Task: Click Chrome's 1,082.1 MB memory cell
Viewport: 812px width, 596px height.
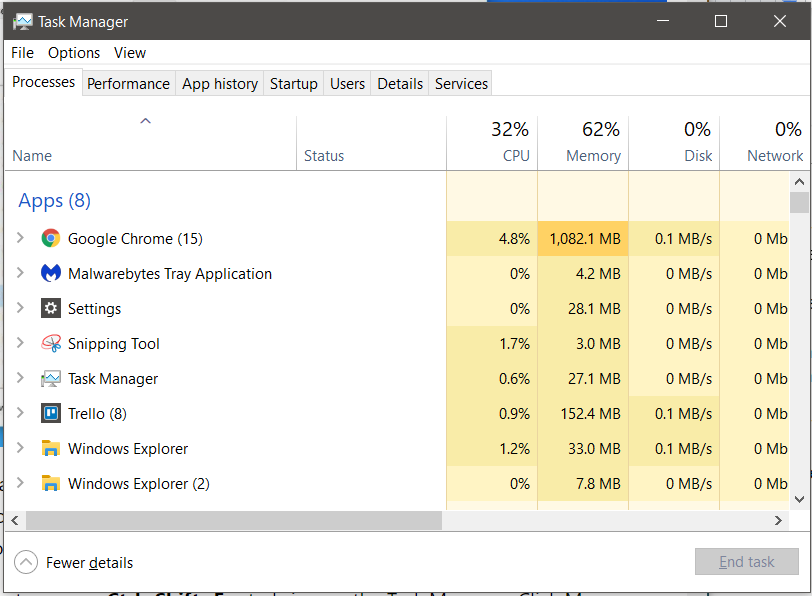Action: [583, 239]
